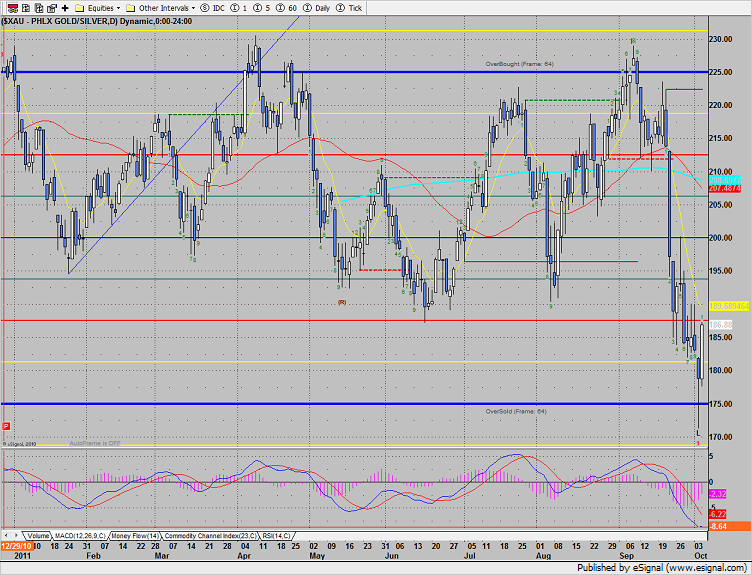Switch symbol via the IDC button
This screenshot has height=575, width=752.
[212, 8]
